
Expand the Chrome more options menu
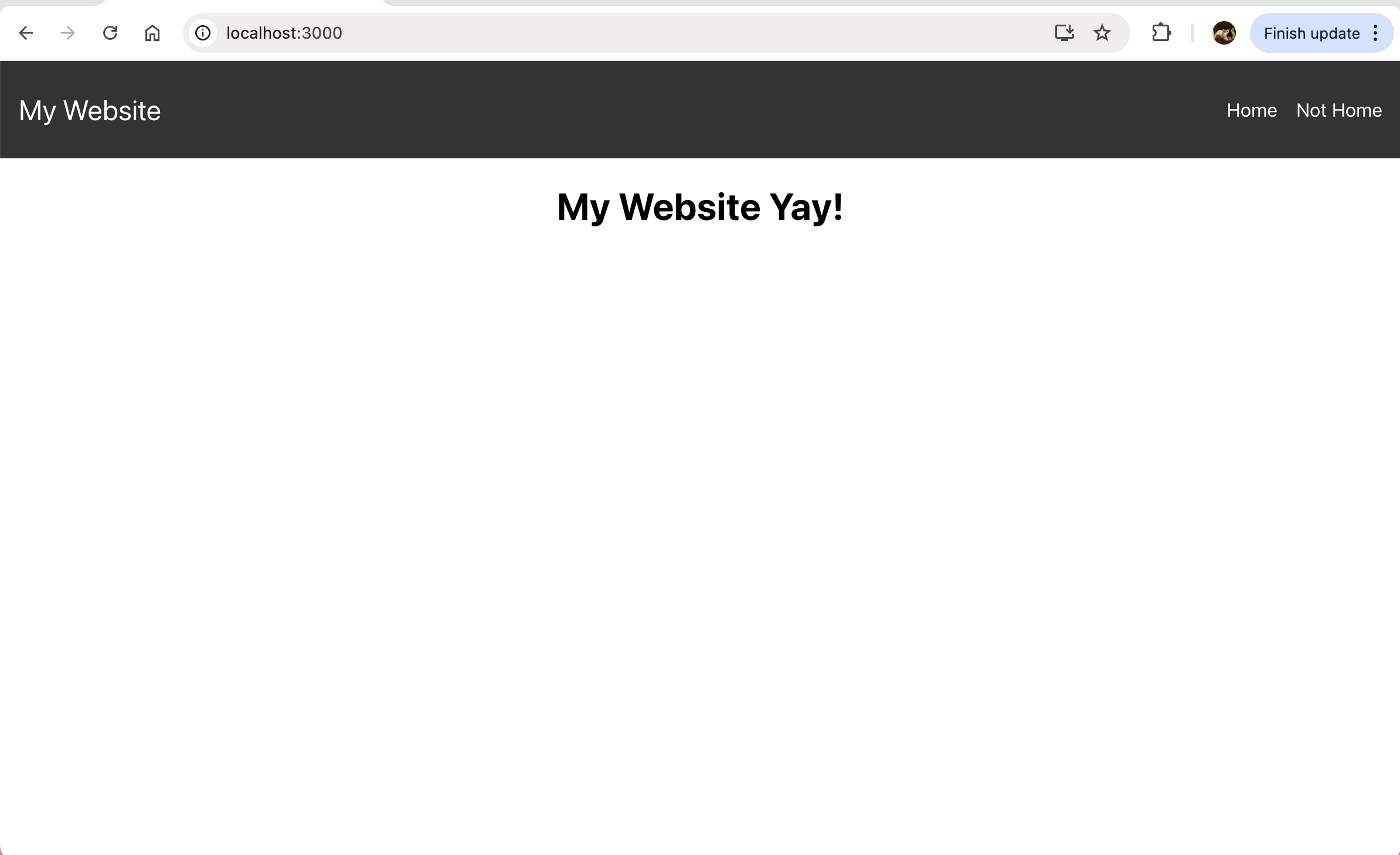pos(1378,33)
